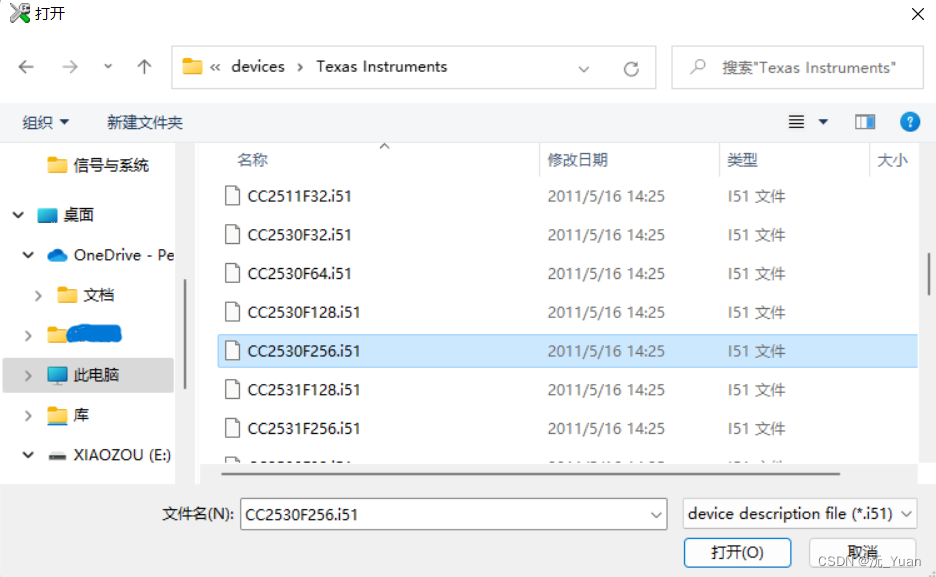
Task: Go up to the parent folder
Action: [x=144, y=67]
